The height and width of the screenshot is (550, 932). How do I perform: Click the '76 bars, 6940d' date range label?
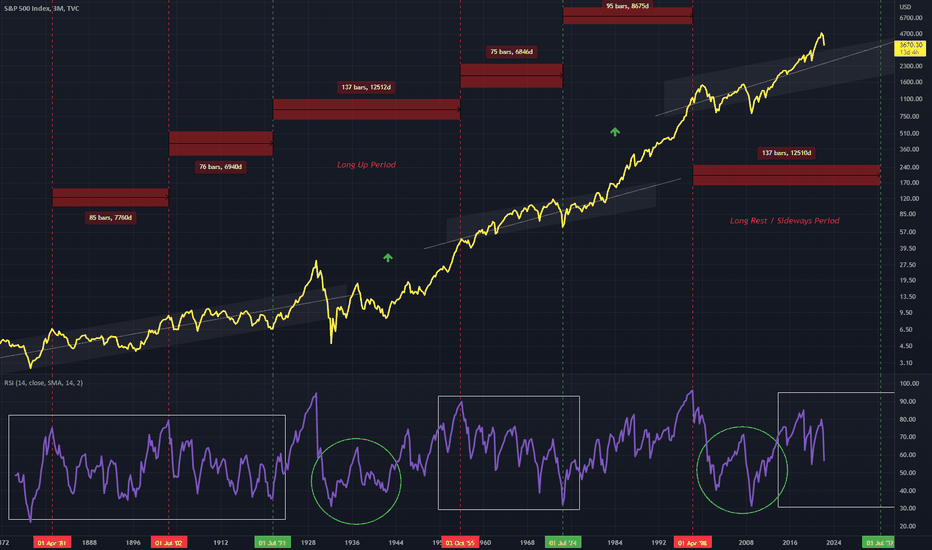coord(221,167)
